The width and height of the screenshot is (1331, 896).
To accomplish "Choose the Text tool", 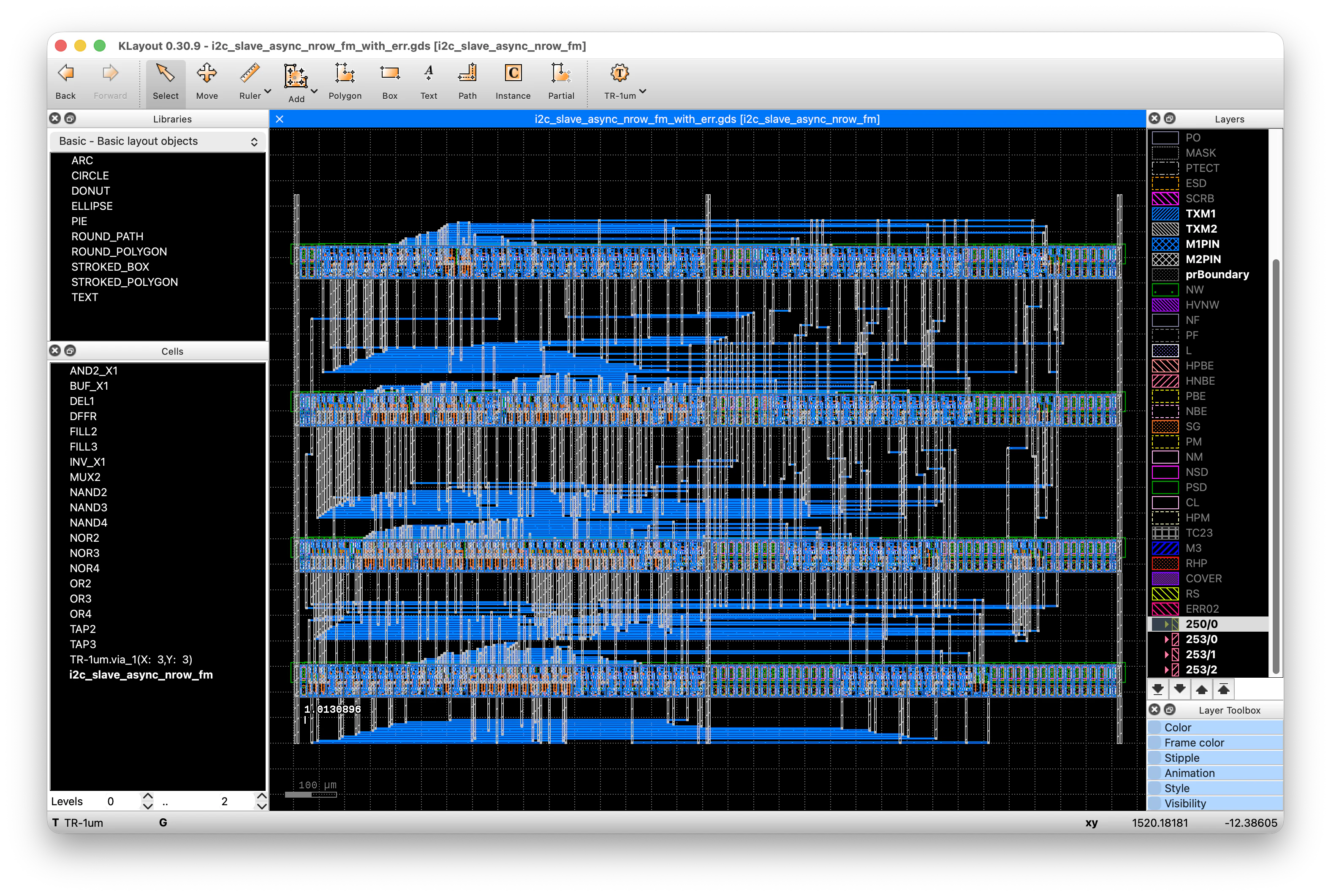I will tap(429, 82).
